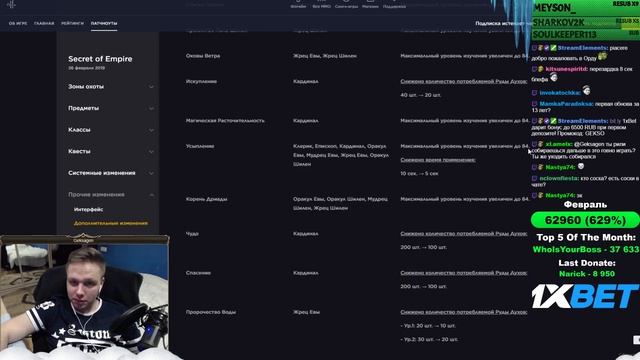Click ore reduction link in Чудо row

point(464,233)
